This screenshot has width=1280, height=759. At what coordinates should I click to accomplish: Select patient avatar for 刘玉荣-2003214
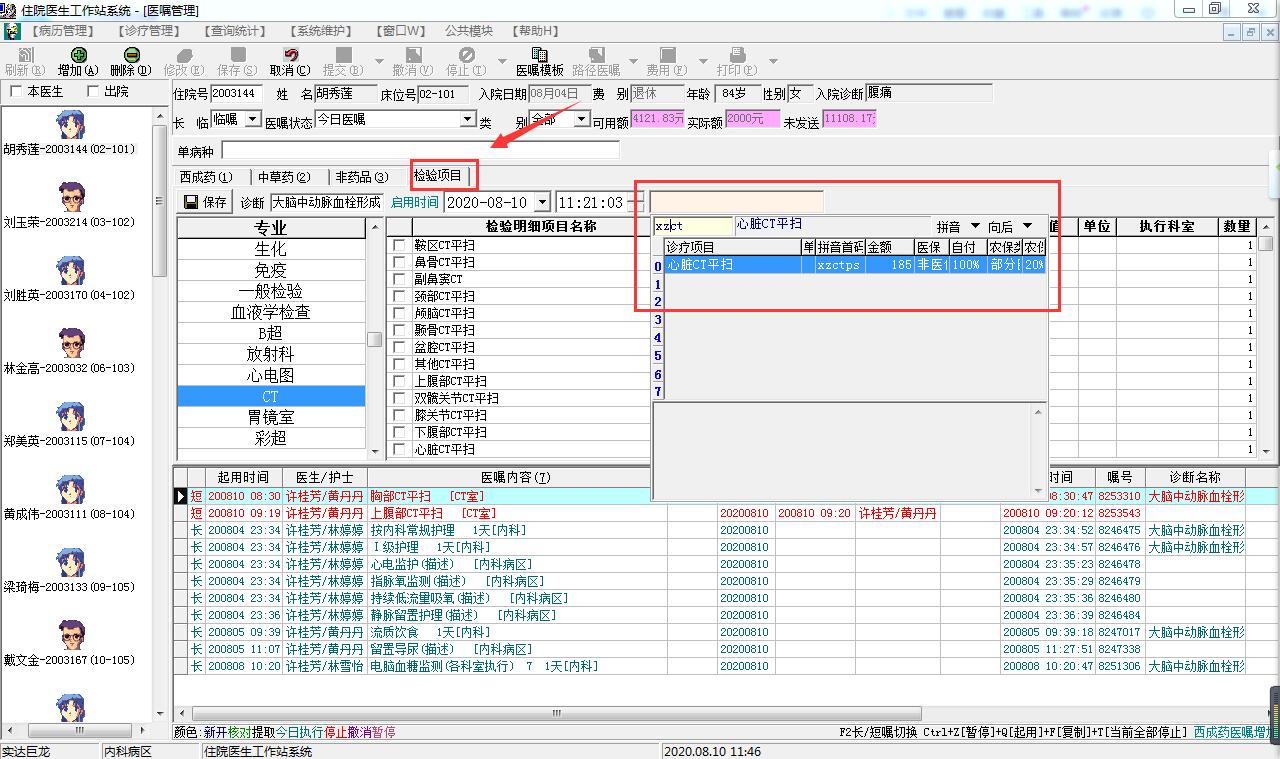coord(70,198)
